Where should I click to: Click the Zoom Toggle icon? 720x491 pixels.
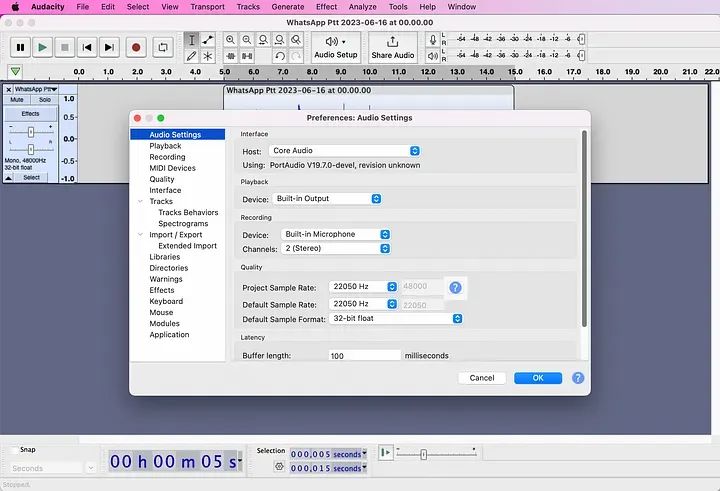[x=296, y=40]
